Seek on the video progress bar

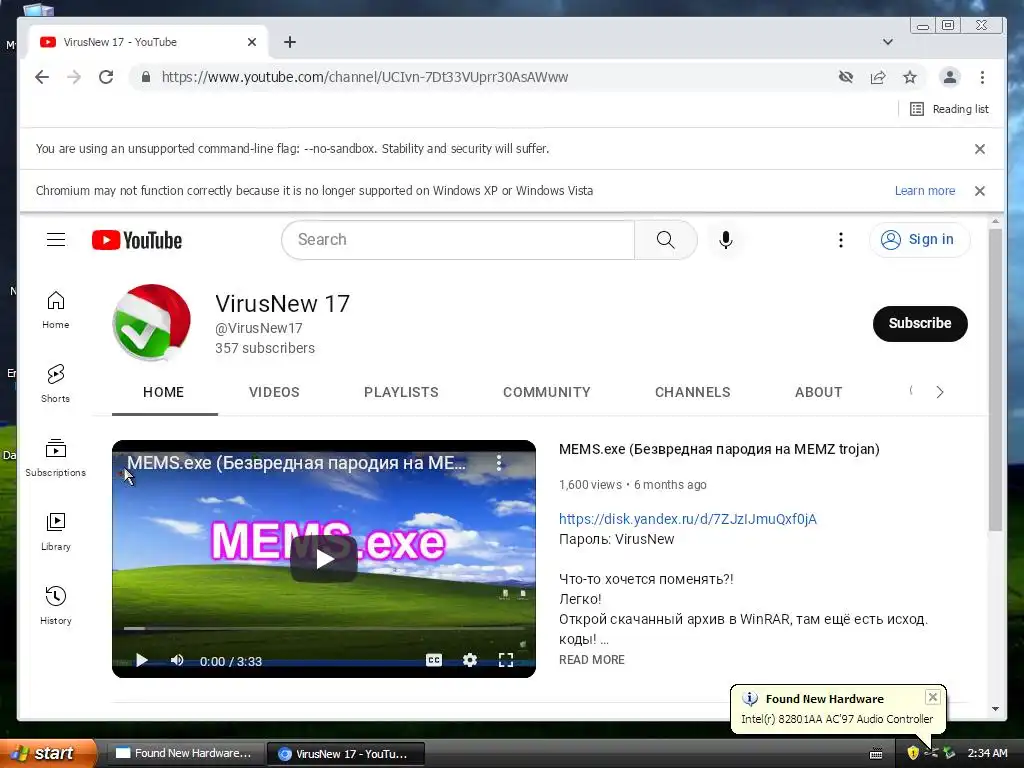pos(324,628)
